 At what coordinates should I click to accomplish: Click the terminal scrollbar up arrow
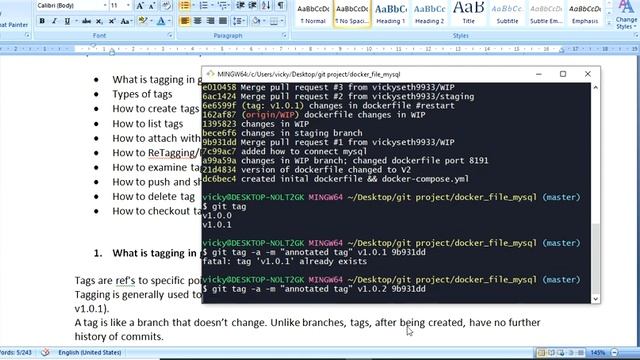tap(596, 87)
